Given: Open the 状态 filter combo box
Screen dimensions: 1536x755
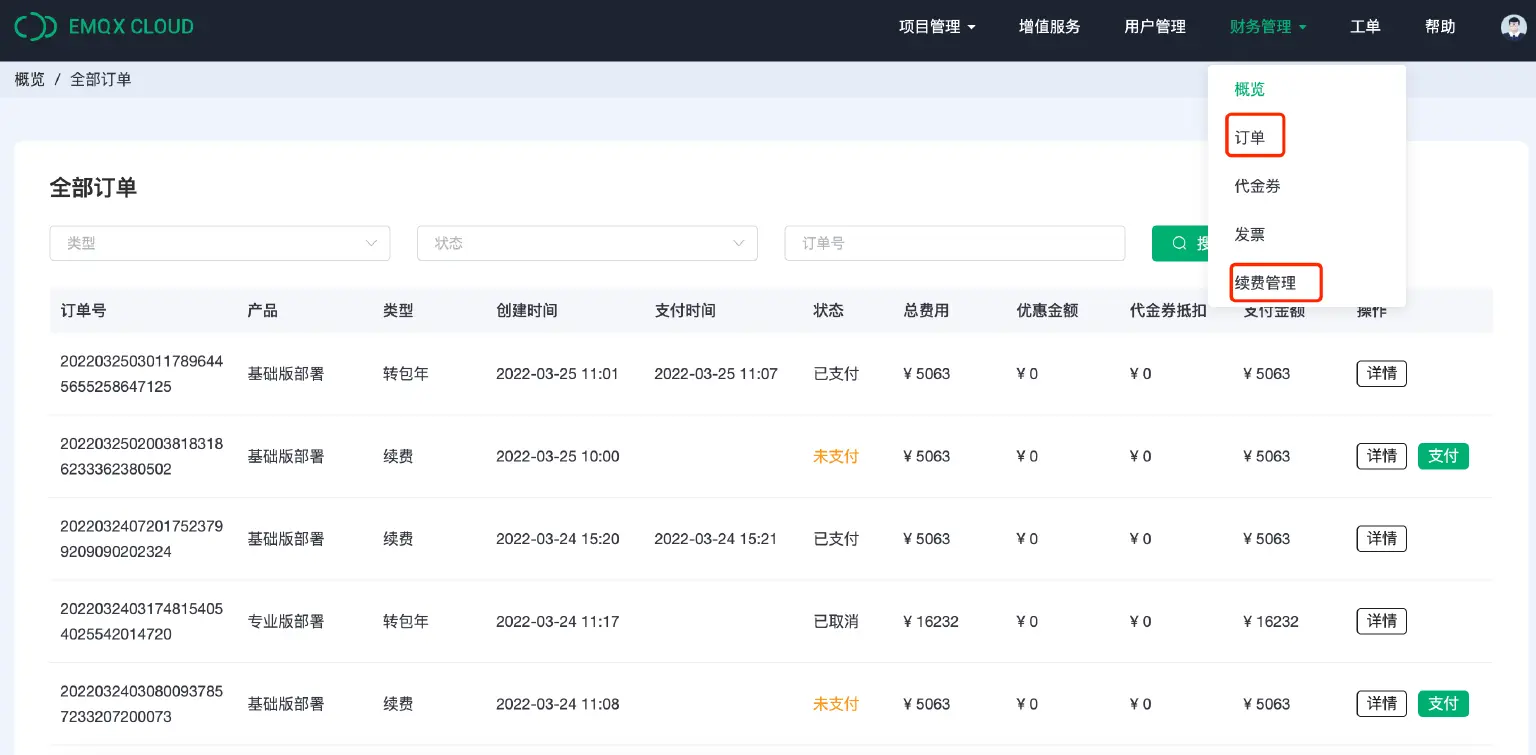Looking at the screenshot, I should click(587, 243).
